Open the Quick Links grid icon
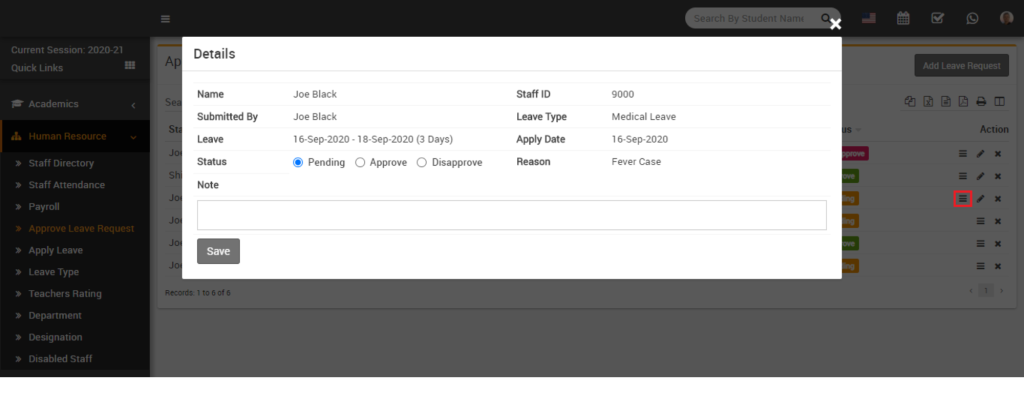This screenshot has height=410, width=1024. [130, 65]
